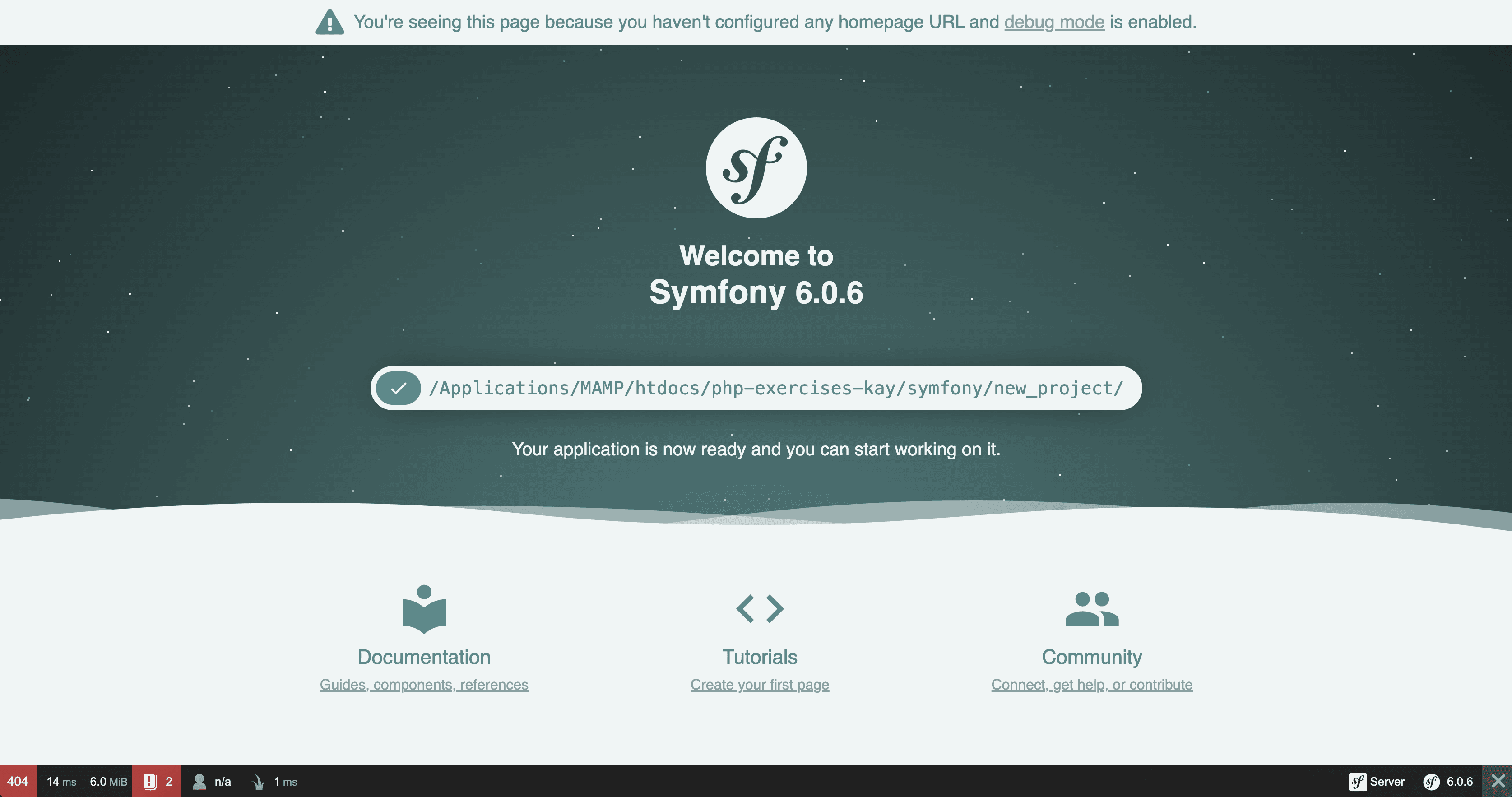The width and height of the screenshot is (1512, 797).
Task: Open the debug mode link
Action: 1054,22
